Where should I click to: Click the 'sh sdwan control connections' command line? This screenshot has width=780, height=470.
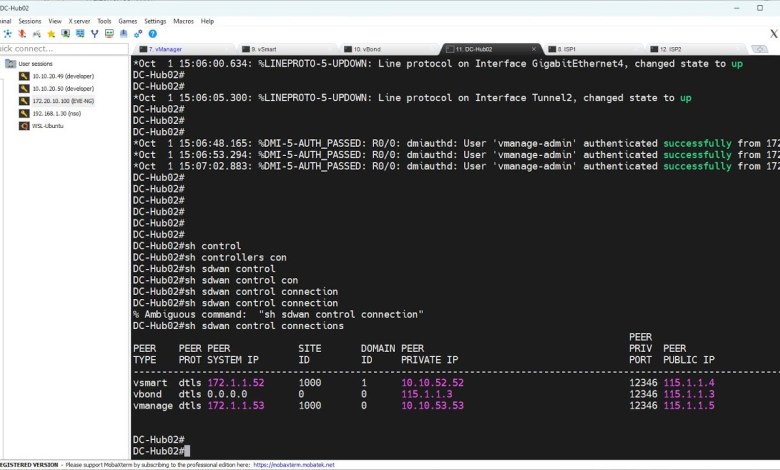tap(238, 326)
